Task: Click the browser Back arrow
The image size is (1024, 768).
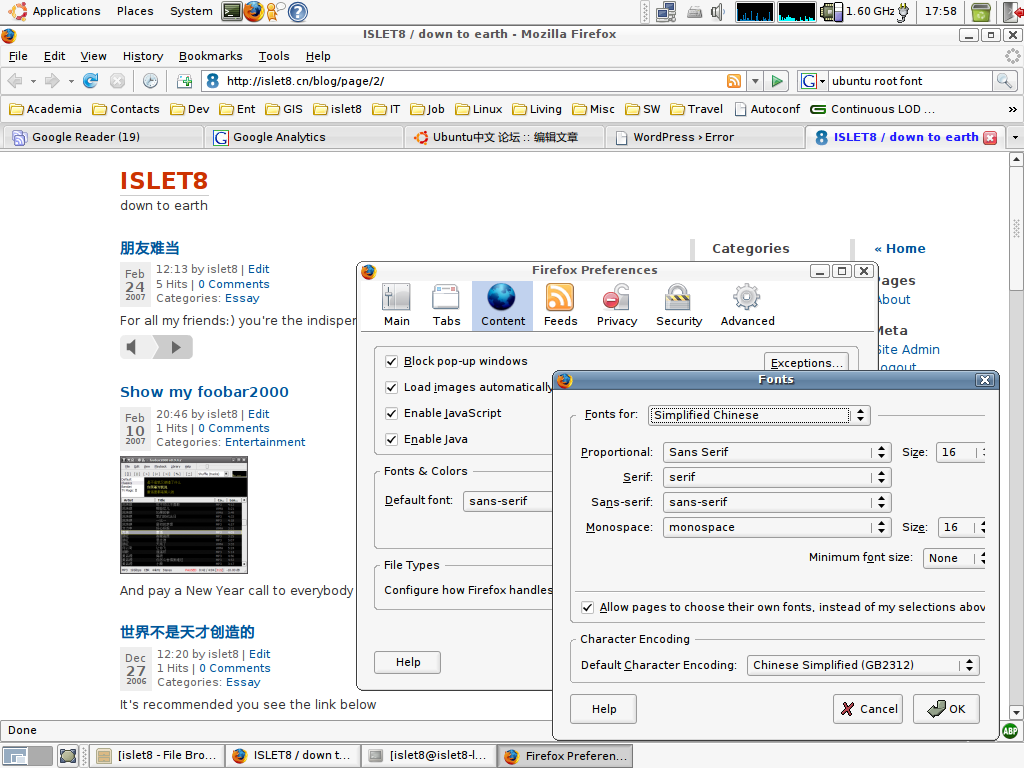Action: [15, 81]
